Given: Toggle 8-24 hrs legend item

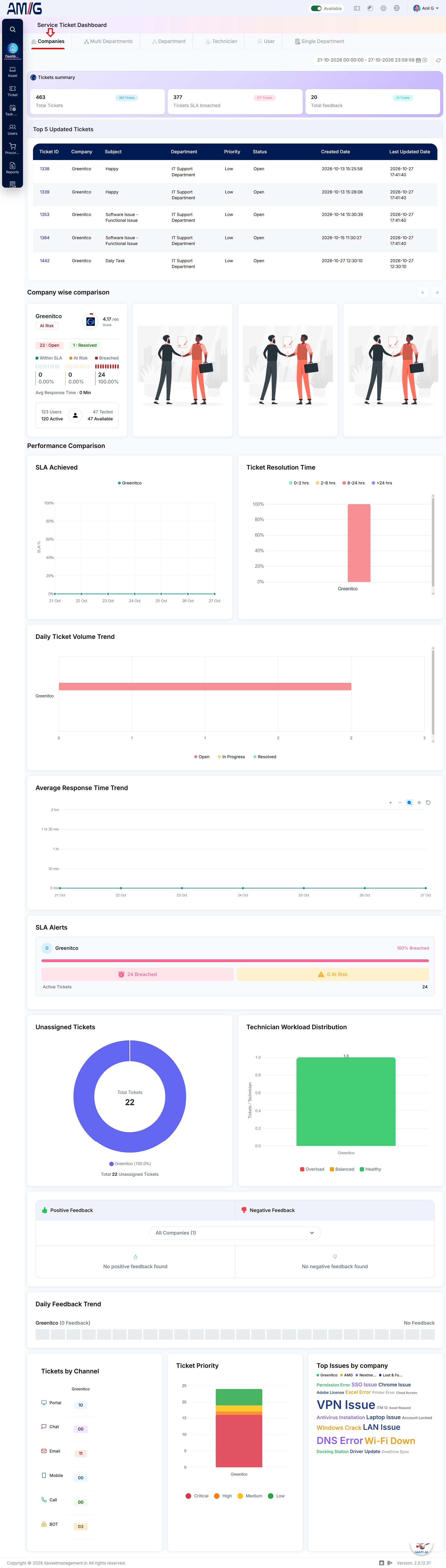Looking at the screenshot, I should pyautogui.click(x=354, y=483).
